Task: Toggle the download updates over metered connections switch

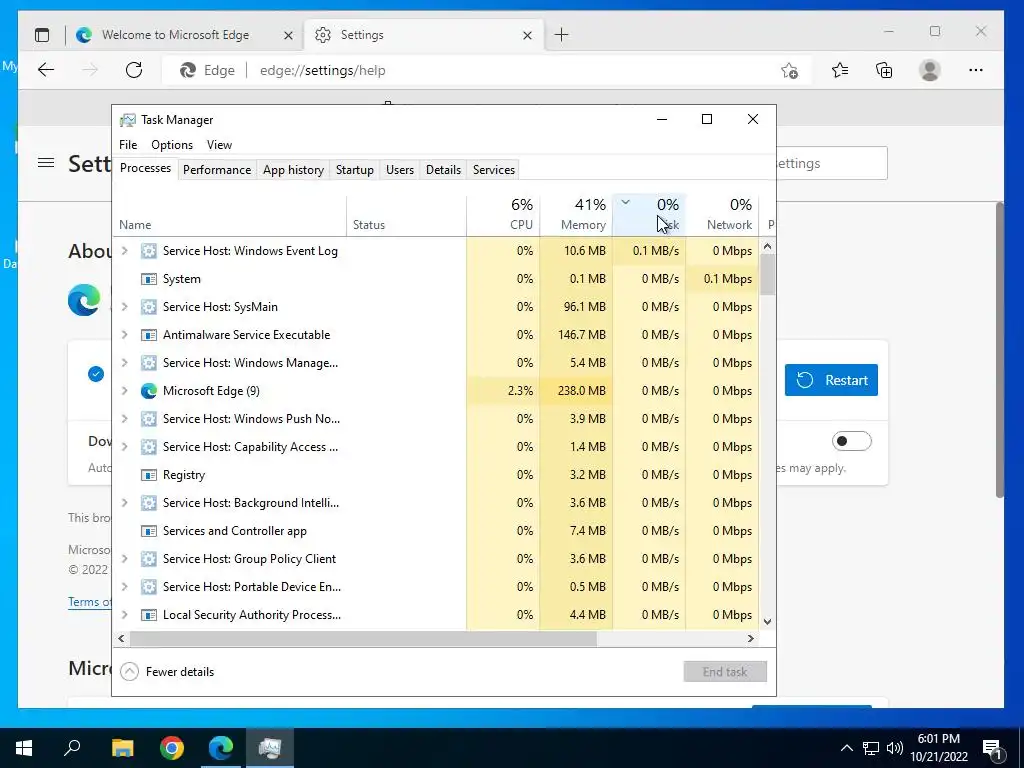Action: (x=852, y=441)
